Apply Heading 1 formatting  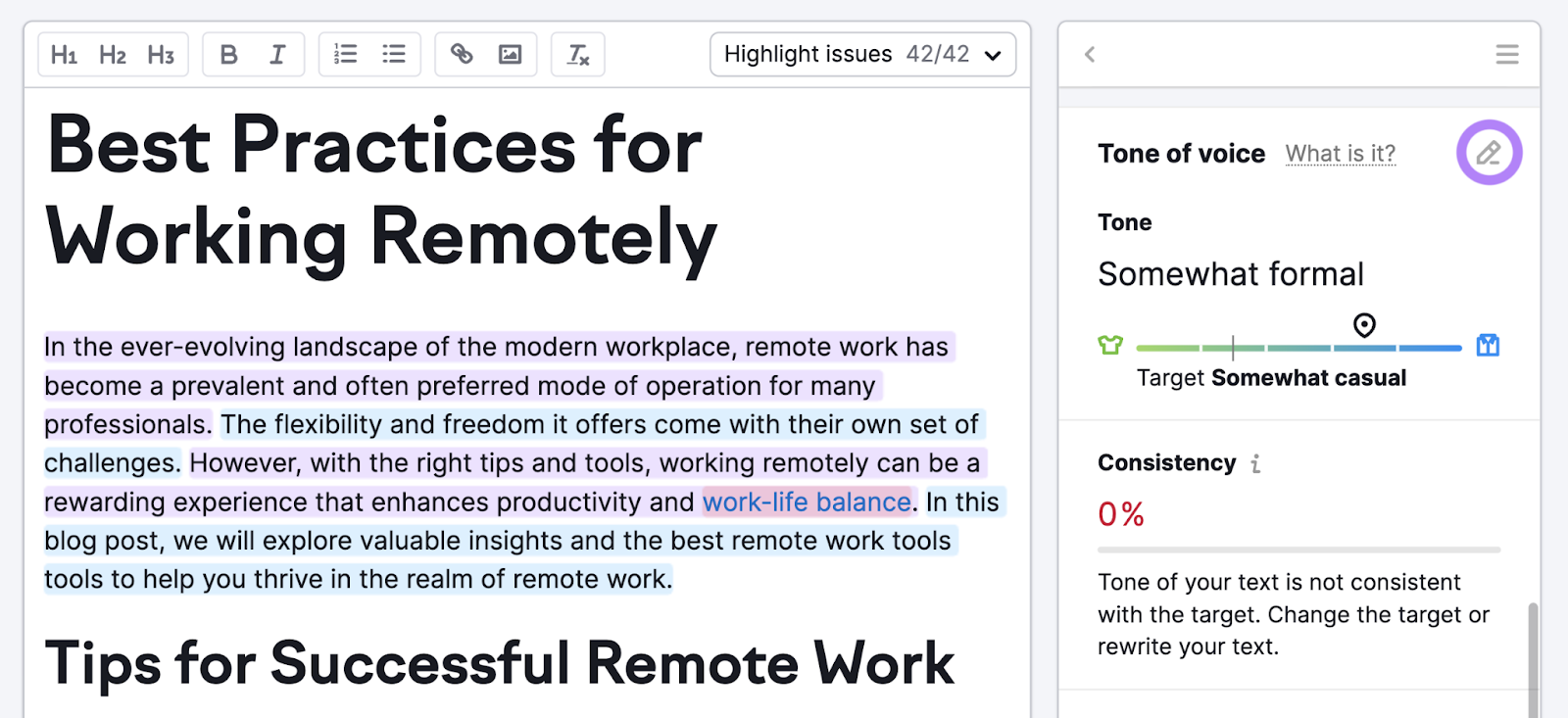[64, 55]
